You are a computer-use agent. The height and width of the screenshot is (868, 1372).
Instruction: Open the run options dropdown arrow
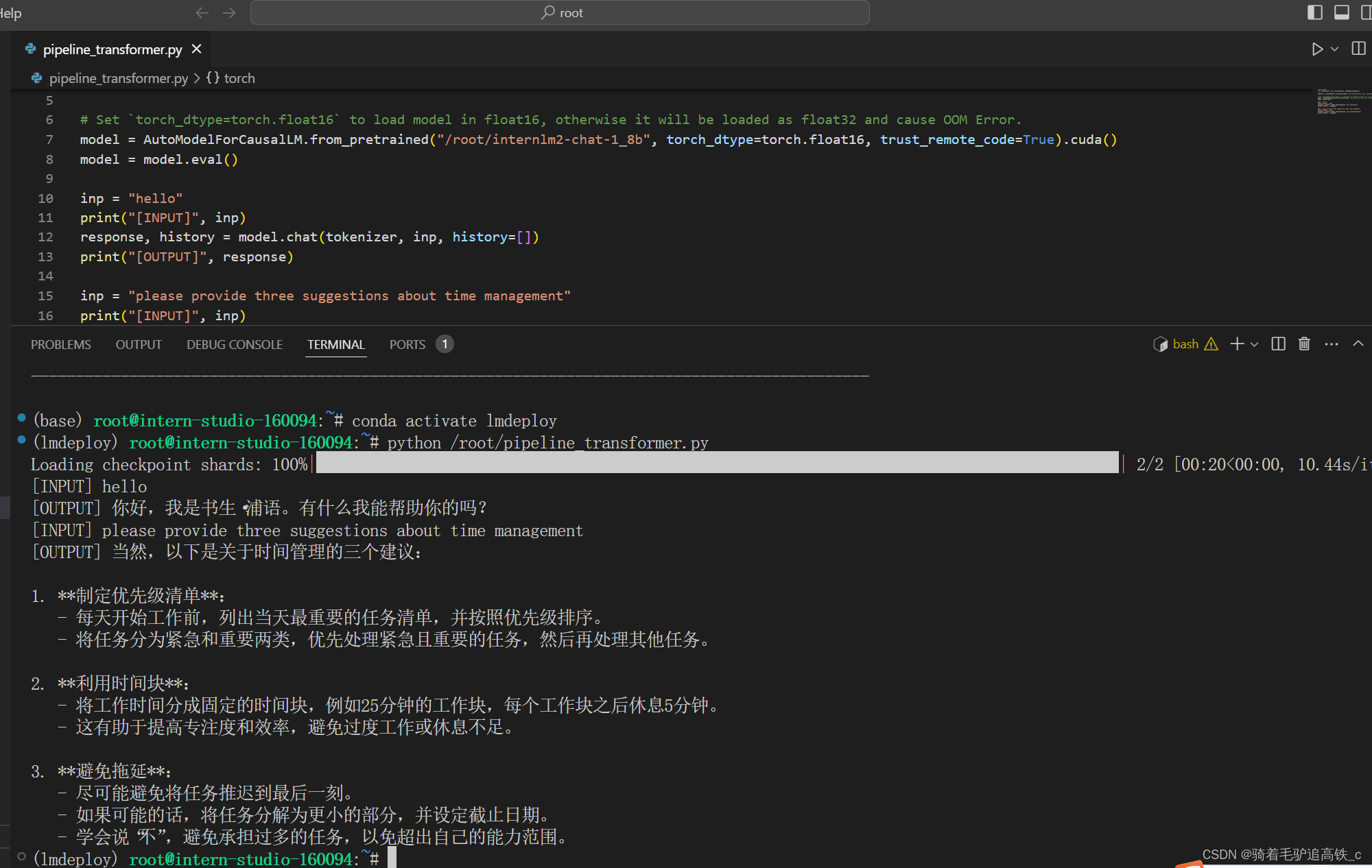[1334, 49]
